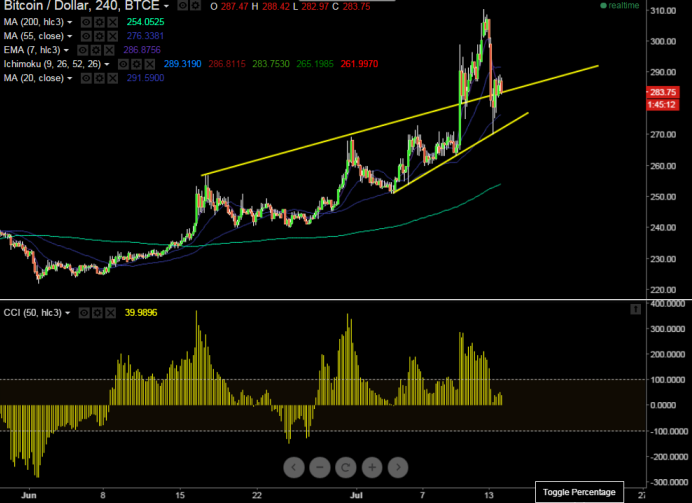Zoom in chart with plus button

372,467
